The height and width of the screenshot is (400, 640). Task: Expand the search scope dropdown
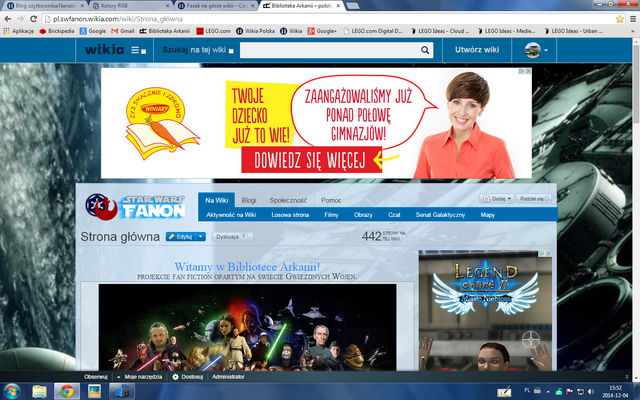[x=231, y=51]
